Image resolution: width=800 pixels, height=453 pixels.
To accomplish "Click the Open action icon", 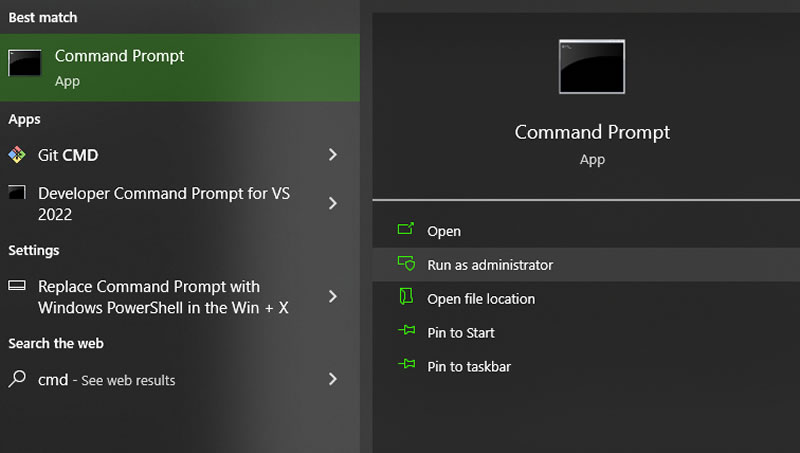I will [x=406, y=229].
